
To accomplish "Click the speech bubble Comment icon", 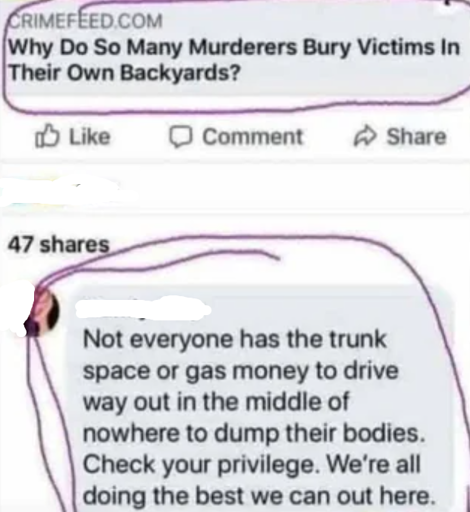I will (x=180, y=137).
